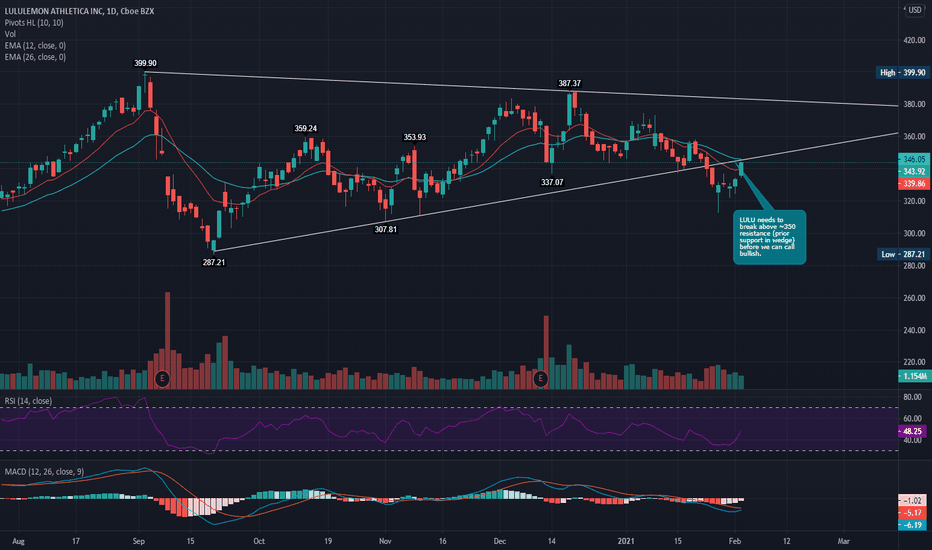Image resolution: width=932 pixels, height=550 pixels.
Task: Click the 399.90 pivot high label
Action: 145,63
